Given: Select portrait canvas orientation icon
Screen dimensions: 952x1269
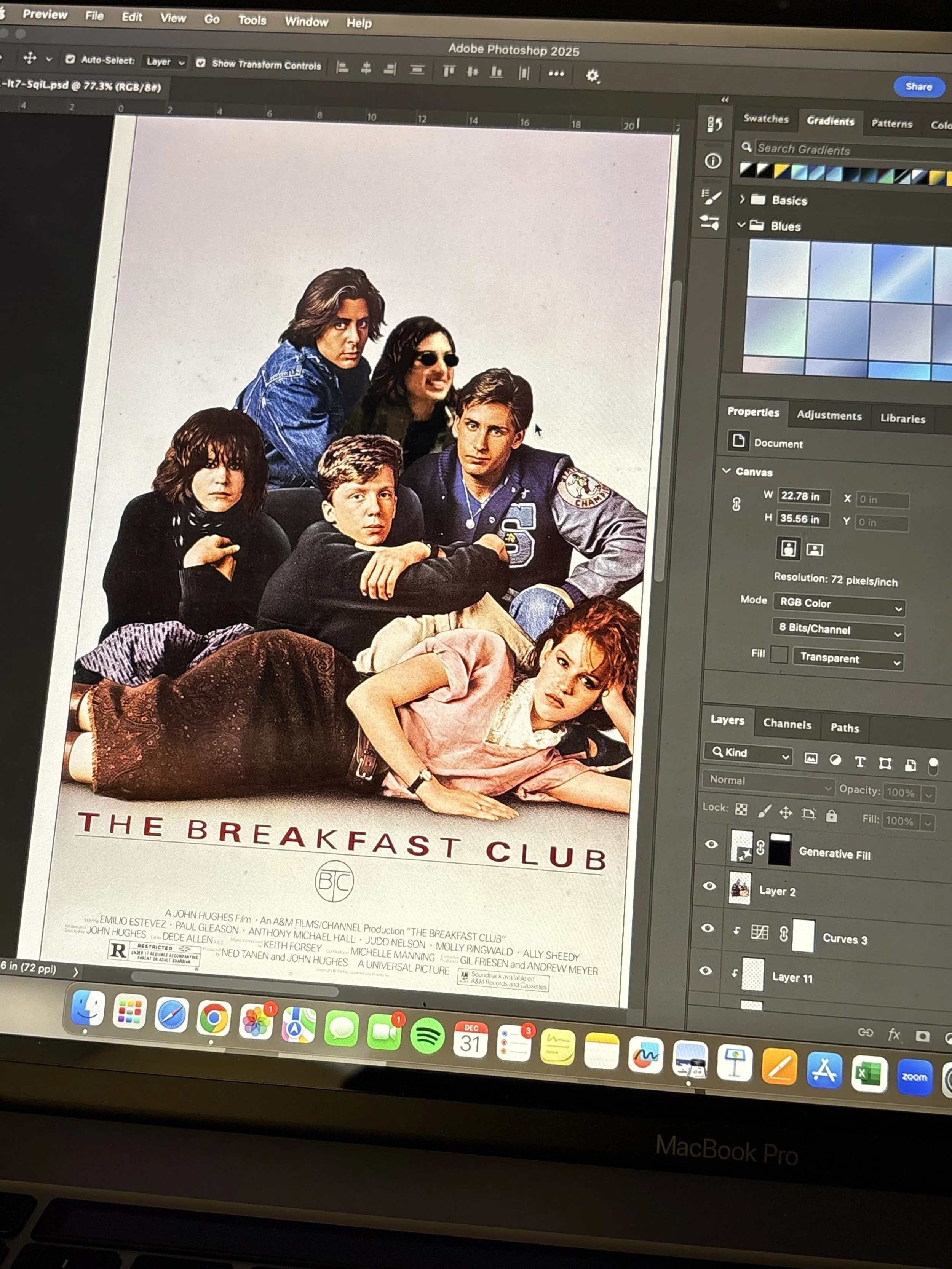Looking at the screenshot, I should [788, 548].
